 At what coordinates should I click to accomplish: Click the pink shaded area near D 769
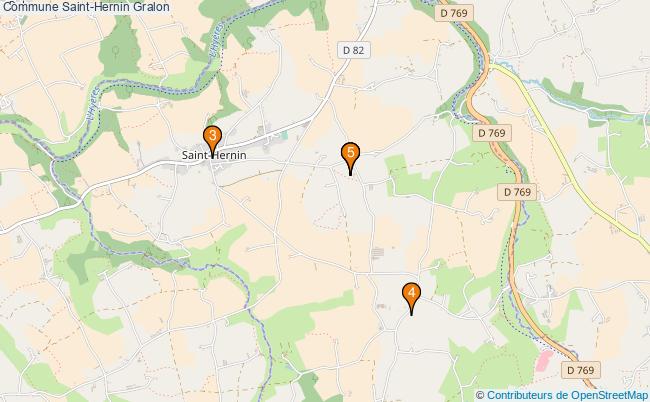[544, 360]
